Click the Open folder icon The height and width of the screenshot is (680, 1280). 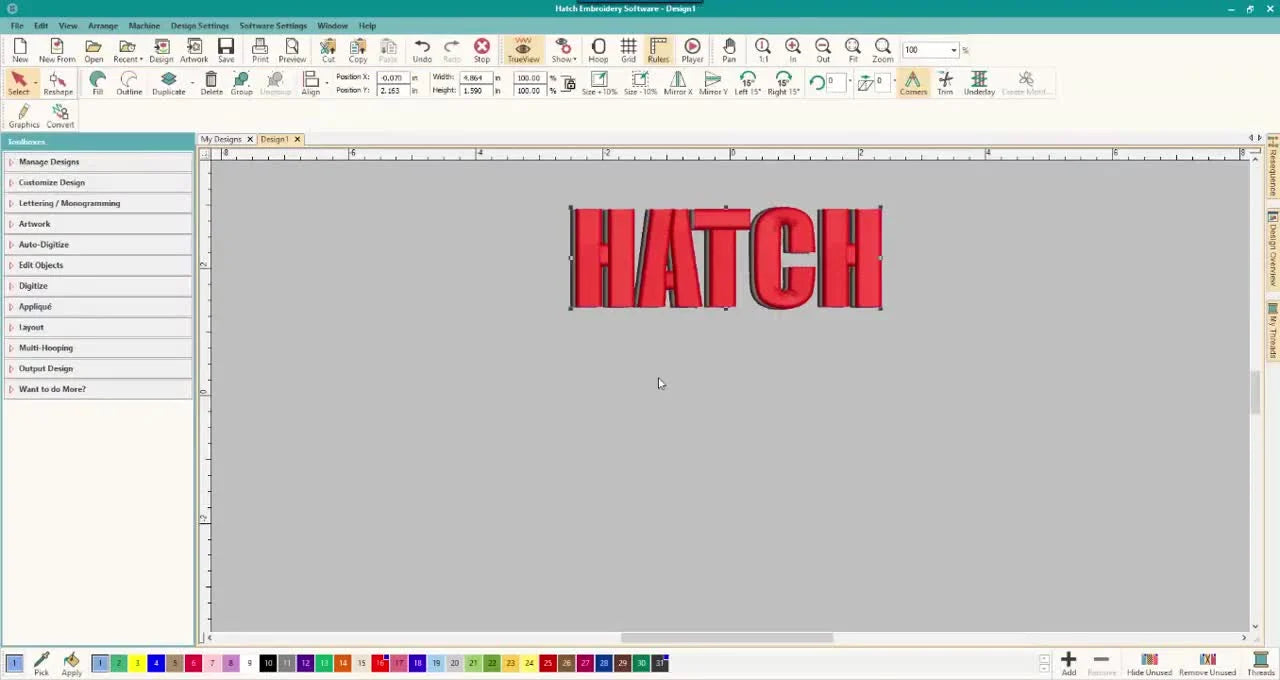pyautogui.click(x=93, y=50)
